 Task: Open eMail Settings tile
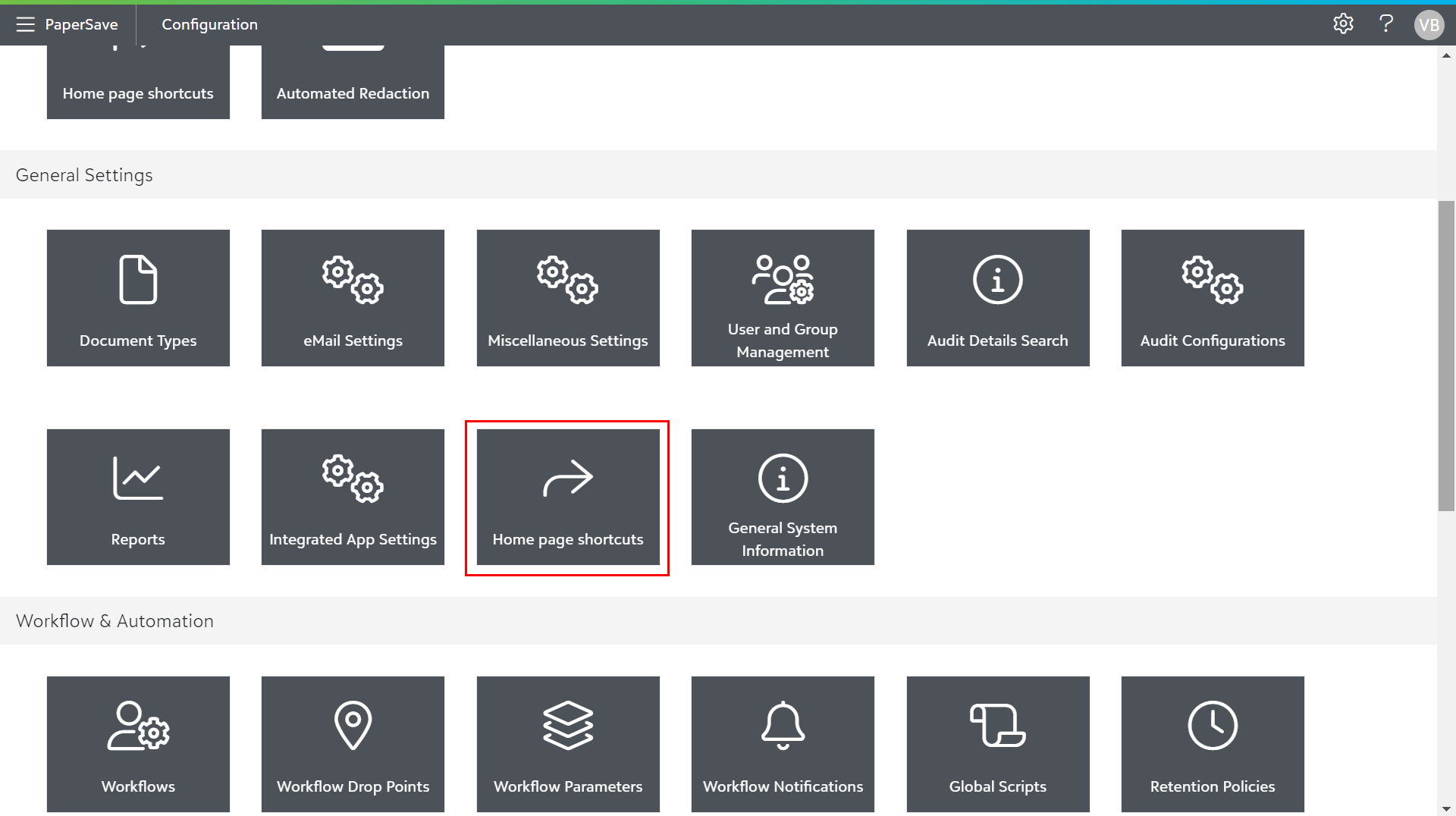click(x=353, y=298)
